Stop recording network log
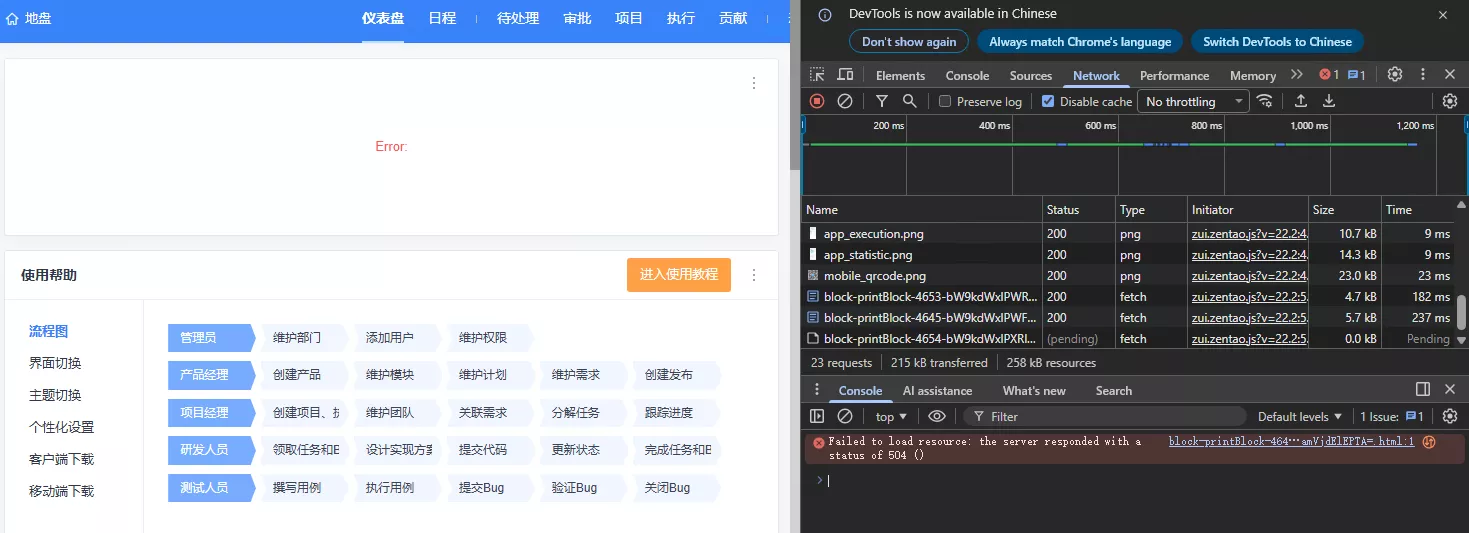Image resolution: width=1469 pixels, height=533 pixels. [817, 101]
